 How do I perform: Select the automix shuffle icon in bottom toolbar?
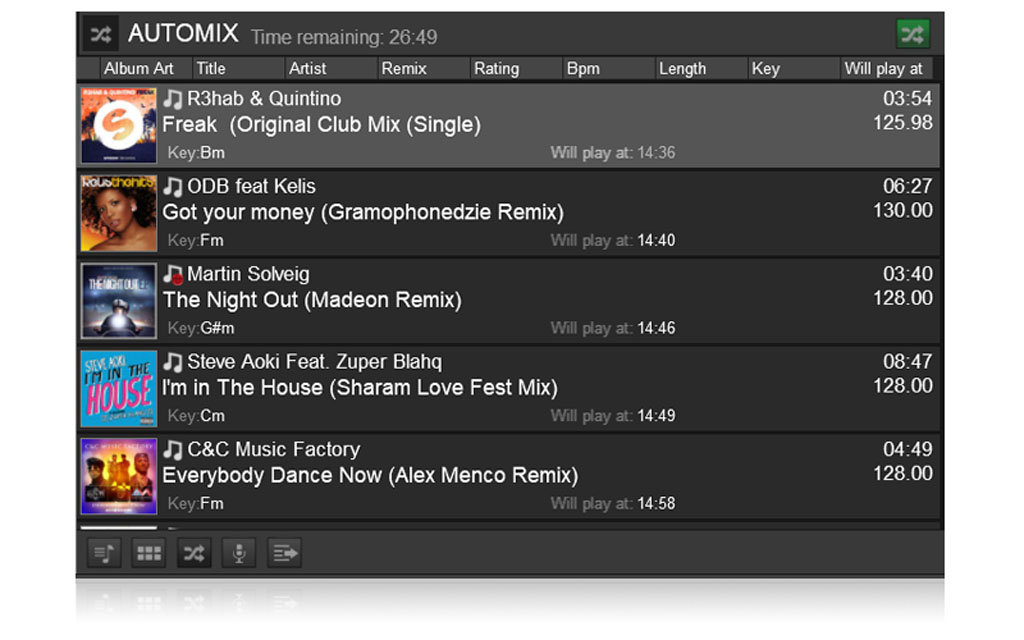click(x=194, y=554)
